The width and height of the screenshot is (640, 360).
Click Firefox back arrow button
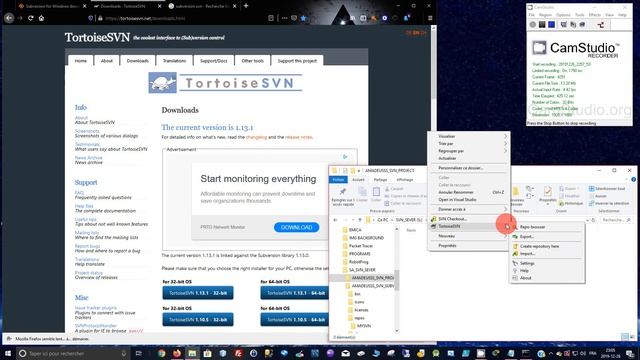[x=9, y=18]
